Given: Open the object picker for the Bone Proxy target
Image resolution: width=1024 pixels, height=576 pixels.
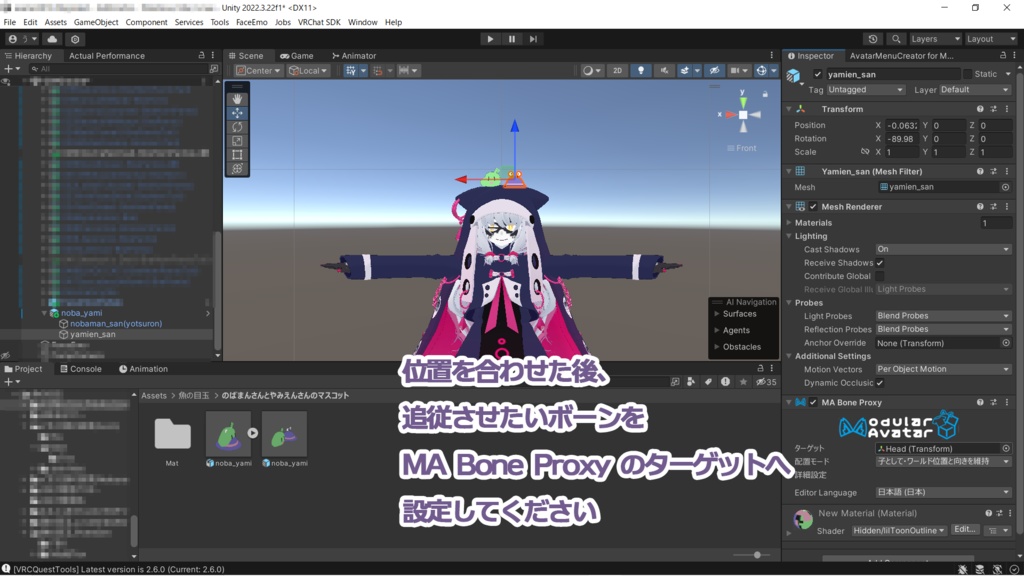Looking at the screenshot, I should [1004, 449].
